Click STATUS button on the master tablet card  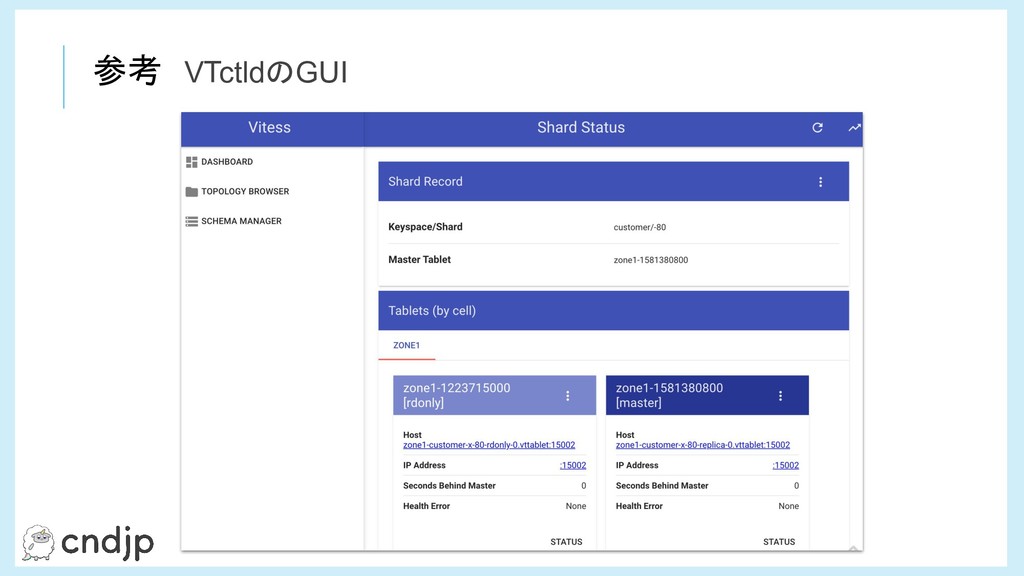click(x=779, y=542)
